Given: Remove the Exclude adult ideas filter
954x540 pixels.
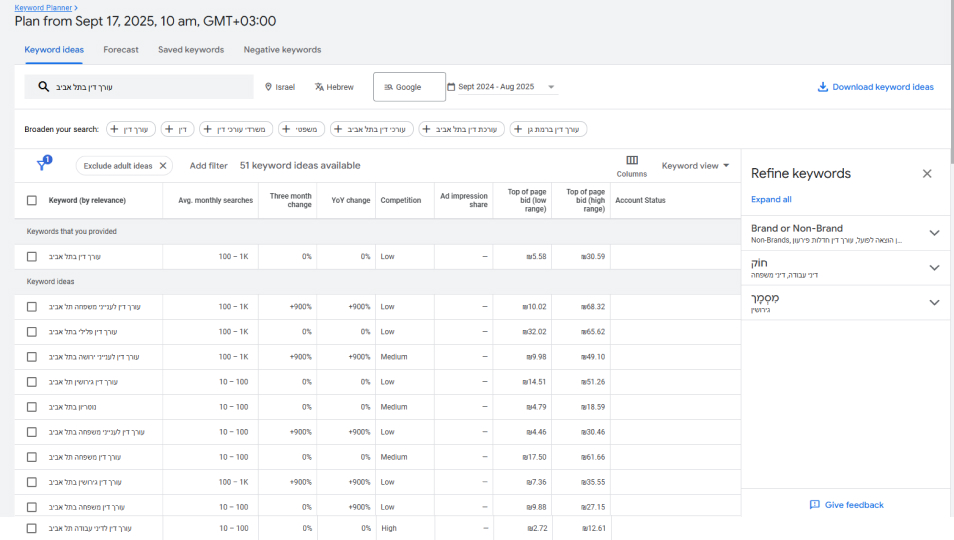Looking at the screenshot, I should click(x=163, y=166).
